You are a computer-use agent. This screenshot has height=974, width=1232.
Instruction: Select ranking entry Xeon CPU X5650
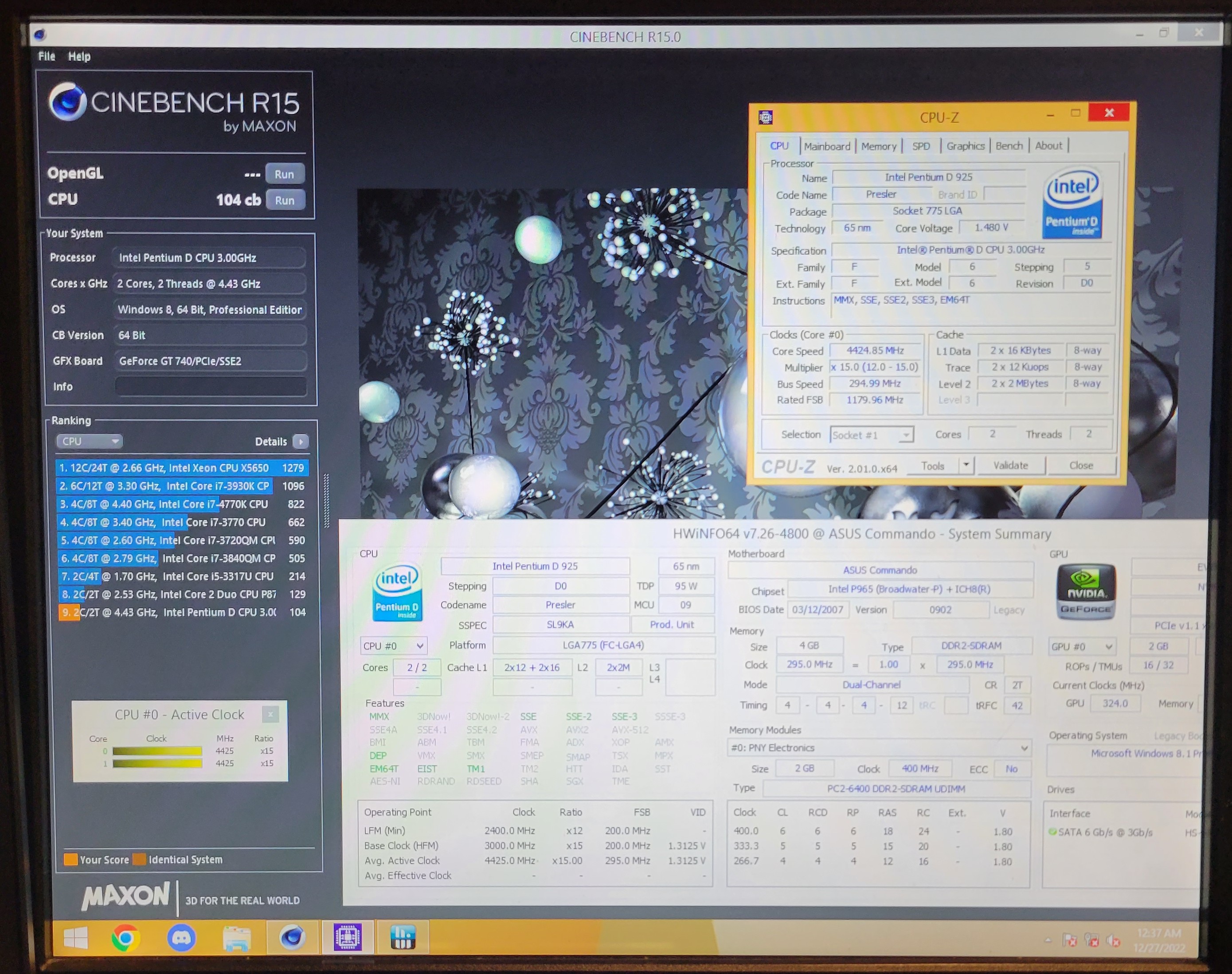click(182, 468)
